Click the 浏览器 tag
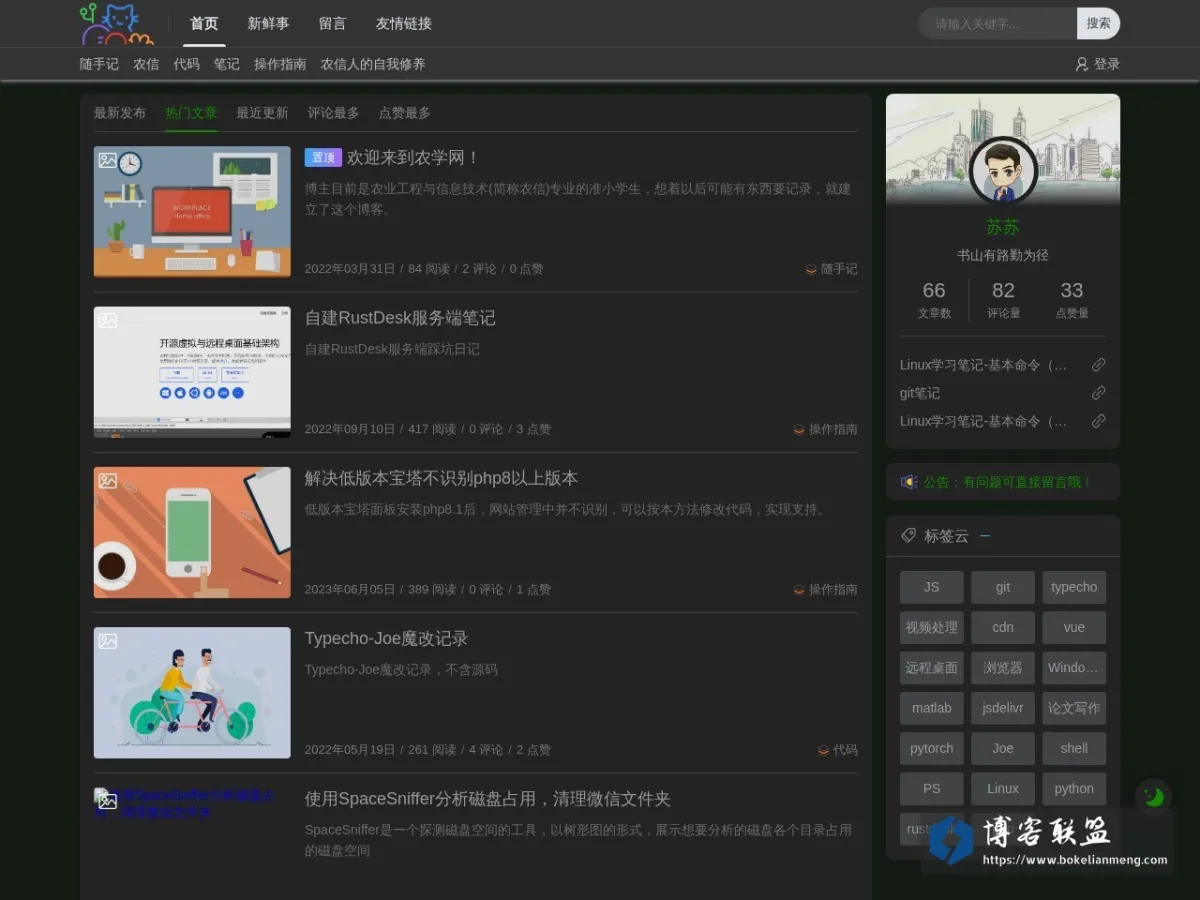The image size is (1200, 900). (x=1003, y=668)
